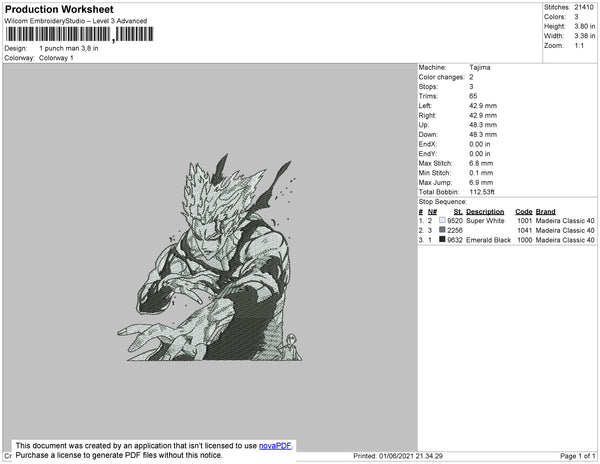Select the 'Super White' description cell
This screenshot has height=464, width=600.
[x=485, y=221]
